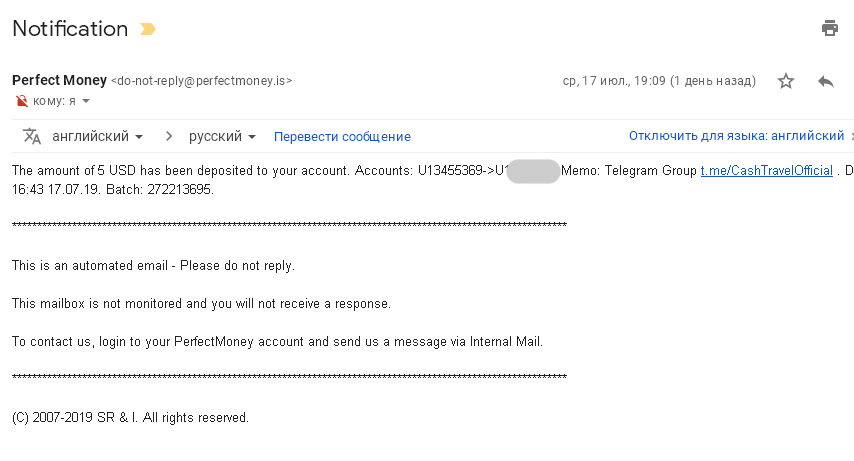Click Перевести сообщение link

tap(342, 137)
